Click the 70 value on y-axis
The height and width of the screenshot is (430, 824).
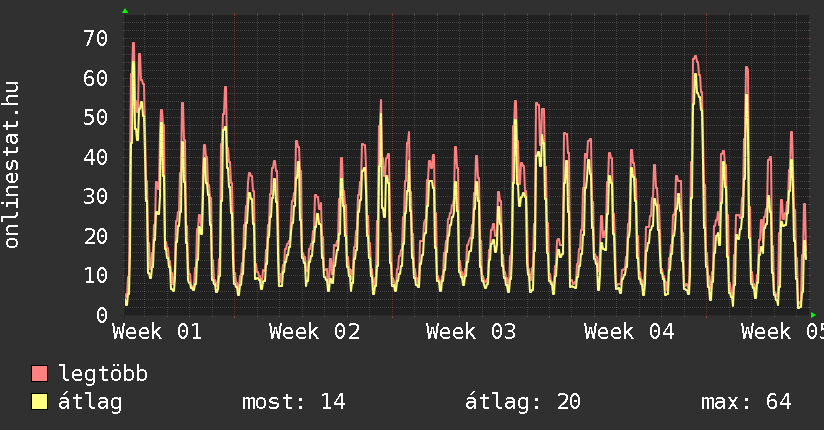[95, 39]
